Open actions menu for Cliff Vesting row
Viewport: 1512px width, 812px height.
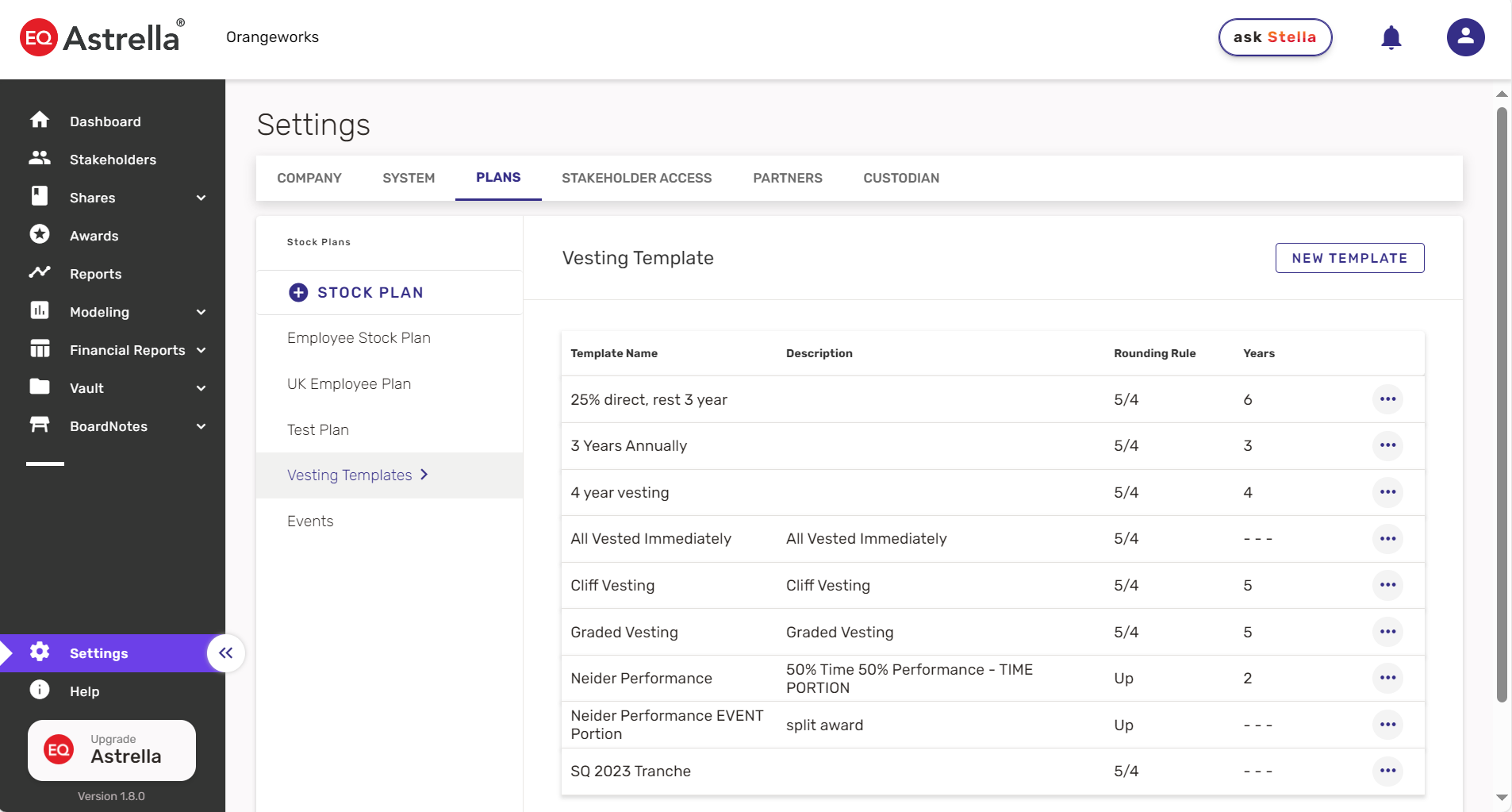pyautogui.click(x=1387, y=585)
